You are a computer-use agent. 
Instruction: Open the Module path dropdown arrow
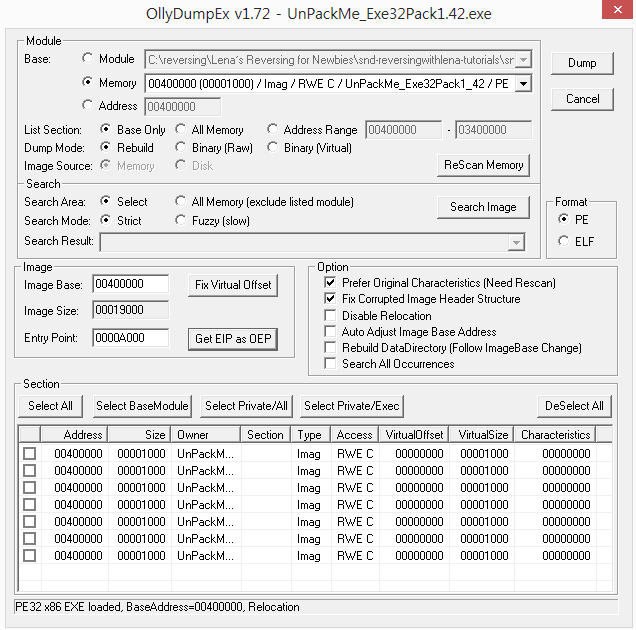pyautogui.click(x=523, y=60)
